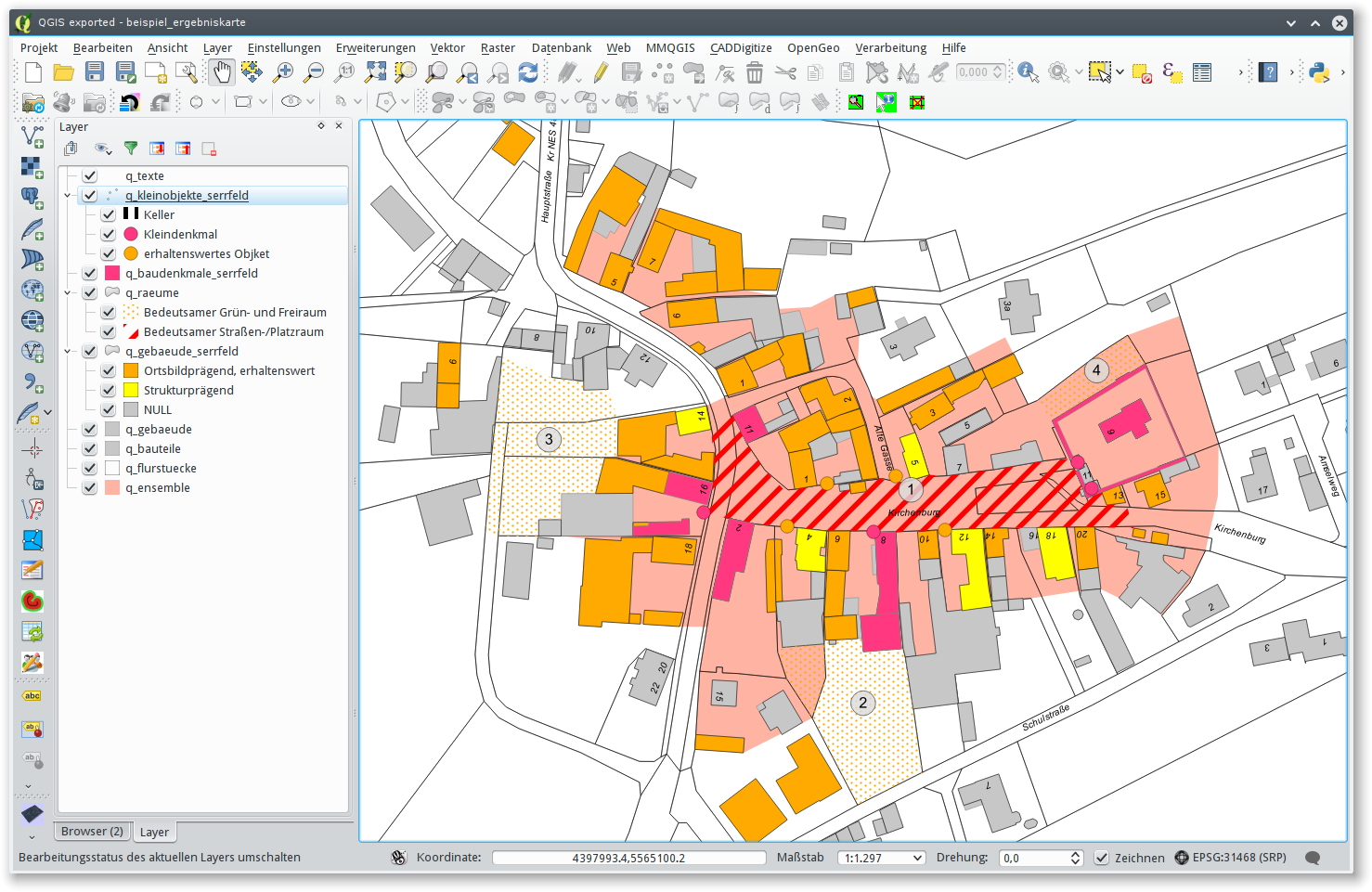This screenshot has width=1372, height=892.
Task: Activate the Identify Features tool
Action: 1028,72
